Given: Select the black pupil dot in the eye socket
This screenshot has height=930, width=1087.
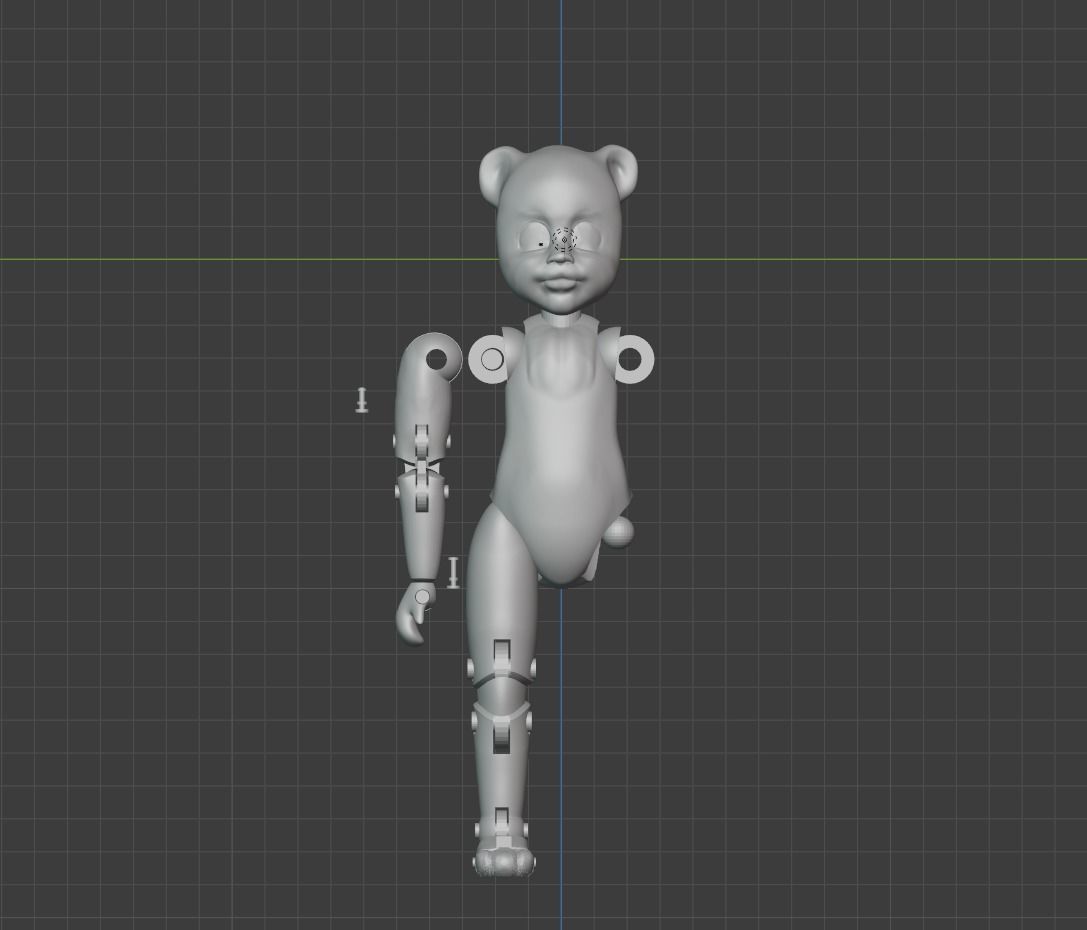Looking at the screenshot, I should click(x=541, y=244).
